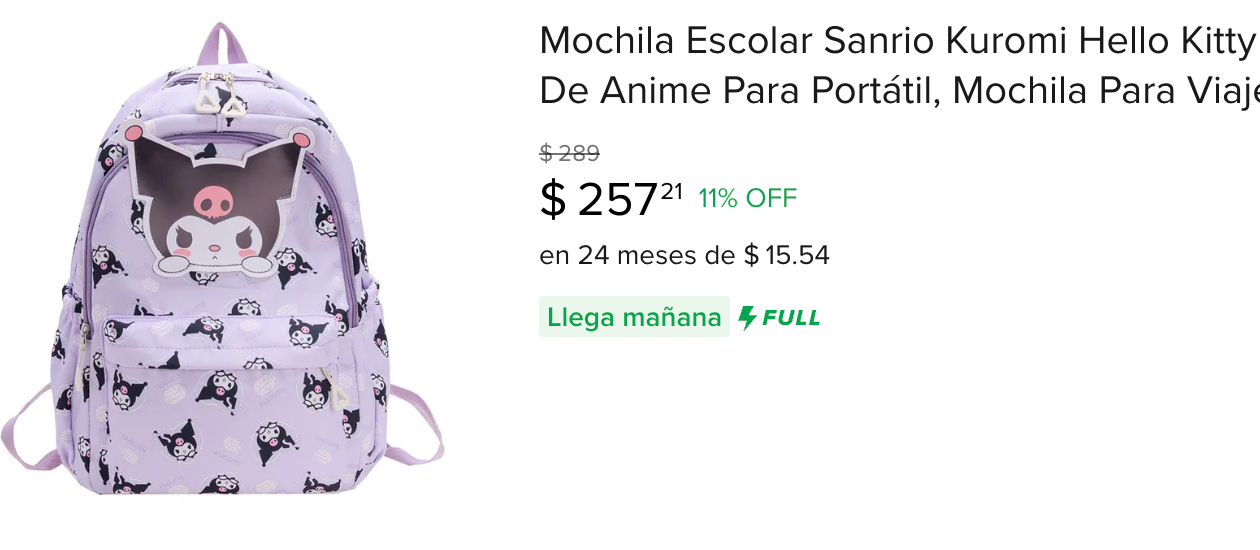Click the superscript 21 cents value
The width and height of the screenshot is (1260, 550).
672,190
